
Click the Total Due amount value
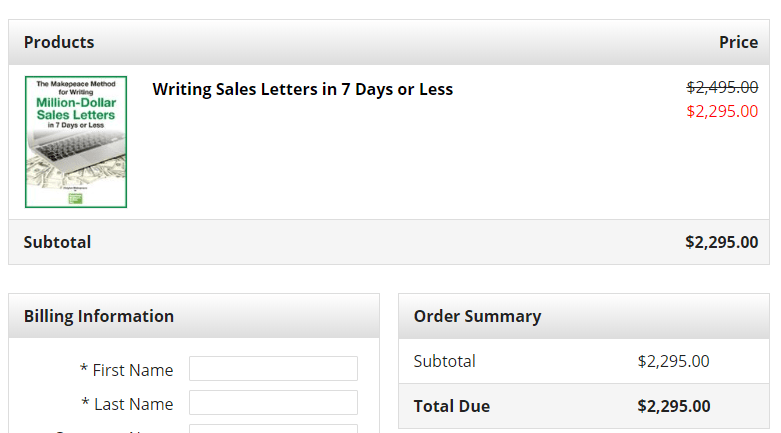(674, 406)
